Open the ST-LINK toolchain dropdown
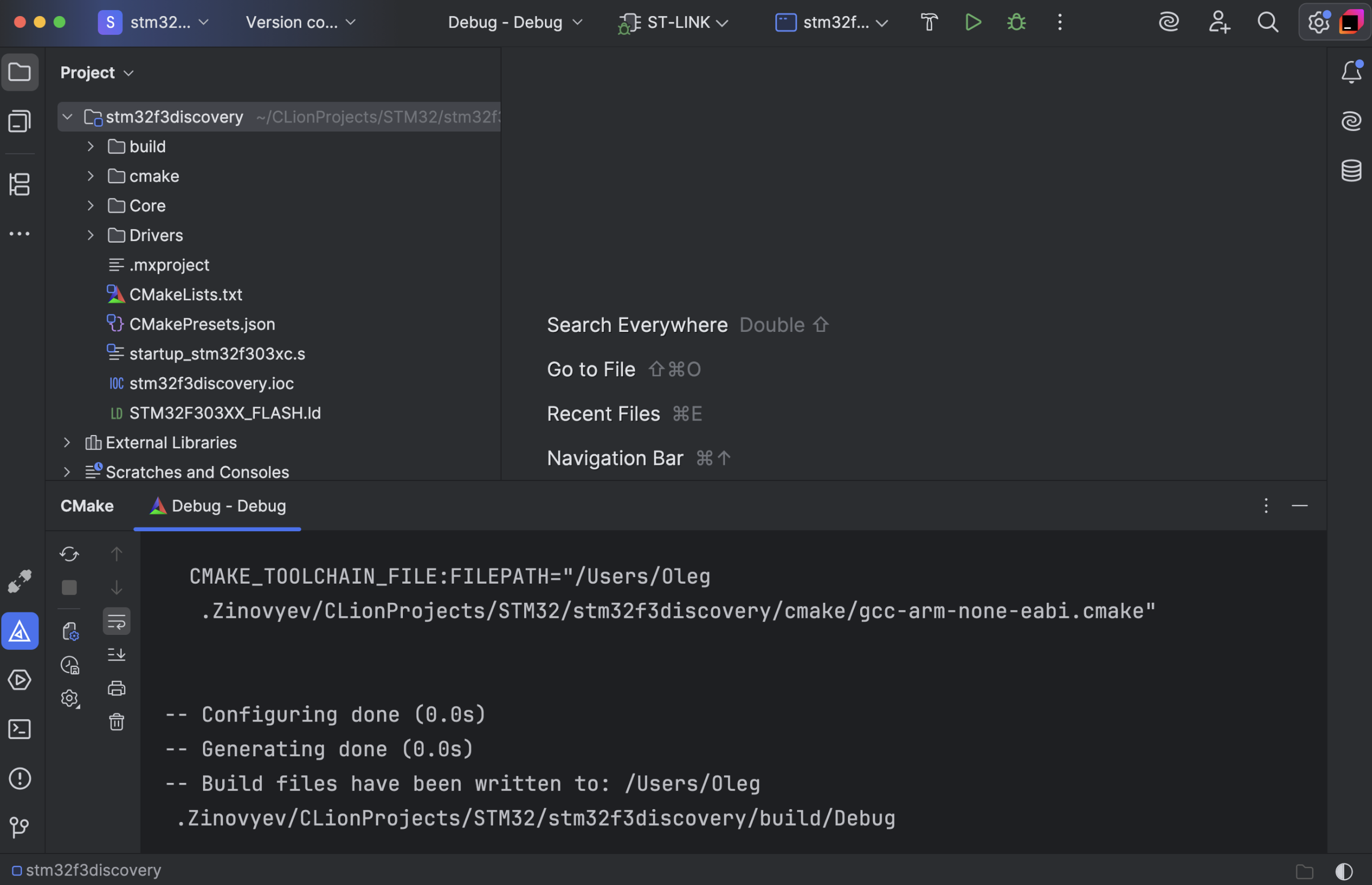Screen dimensions: 1372x885 [672, 22]
